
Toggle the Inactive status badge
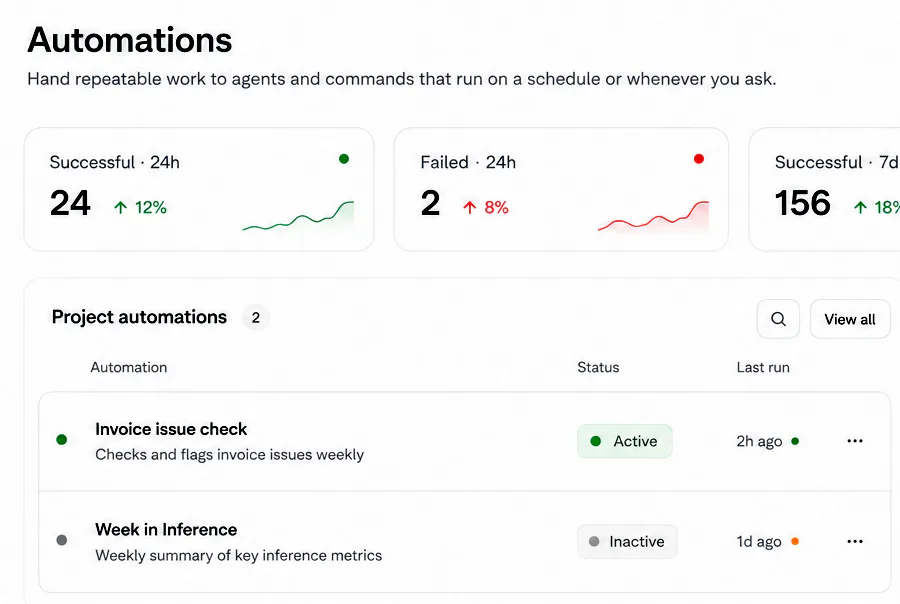pos(627,541)
